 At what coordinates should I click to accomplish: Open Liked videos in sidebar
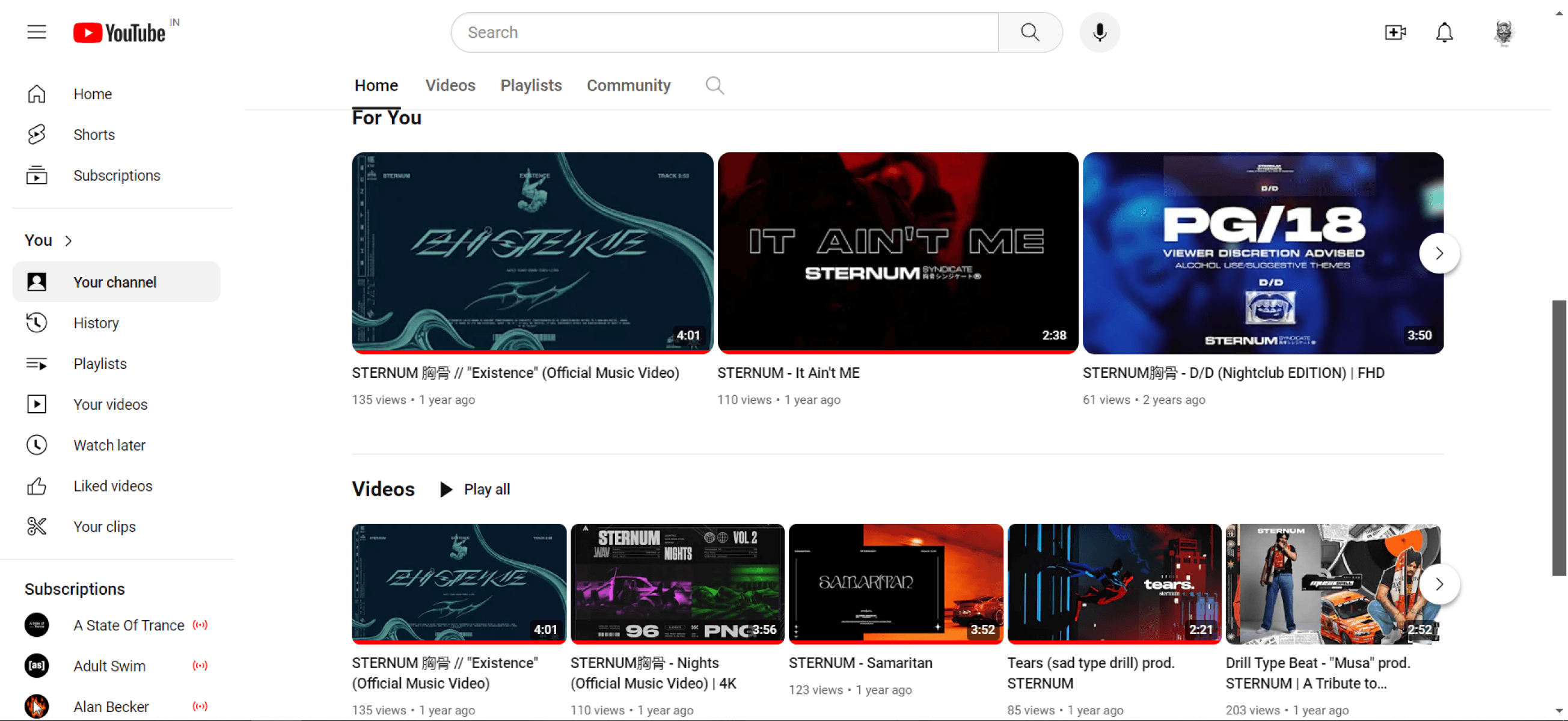pos(112,486)
